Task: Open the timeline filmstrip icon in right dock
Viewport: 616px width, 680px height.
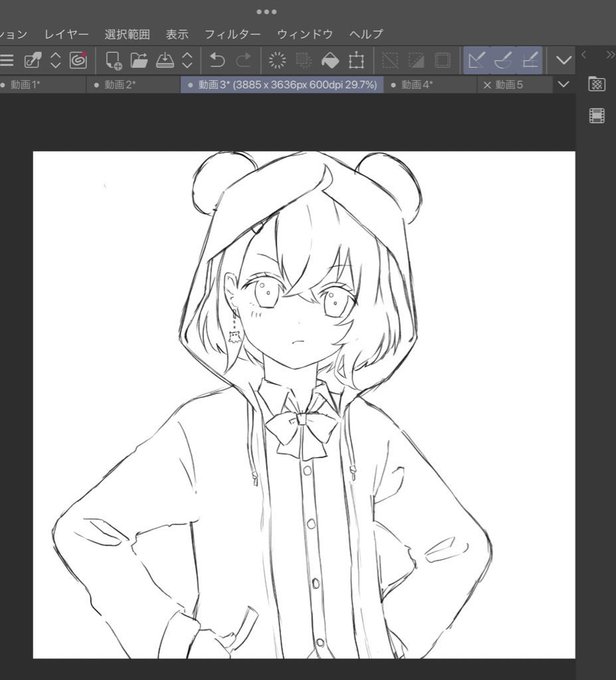Action: coord(597,116)
